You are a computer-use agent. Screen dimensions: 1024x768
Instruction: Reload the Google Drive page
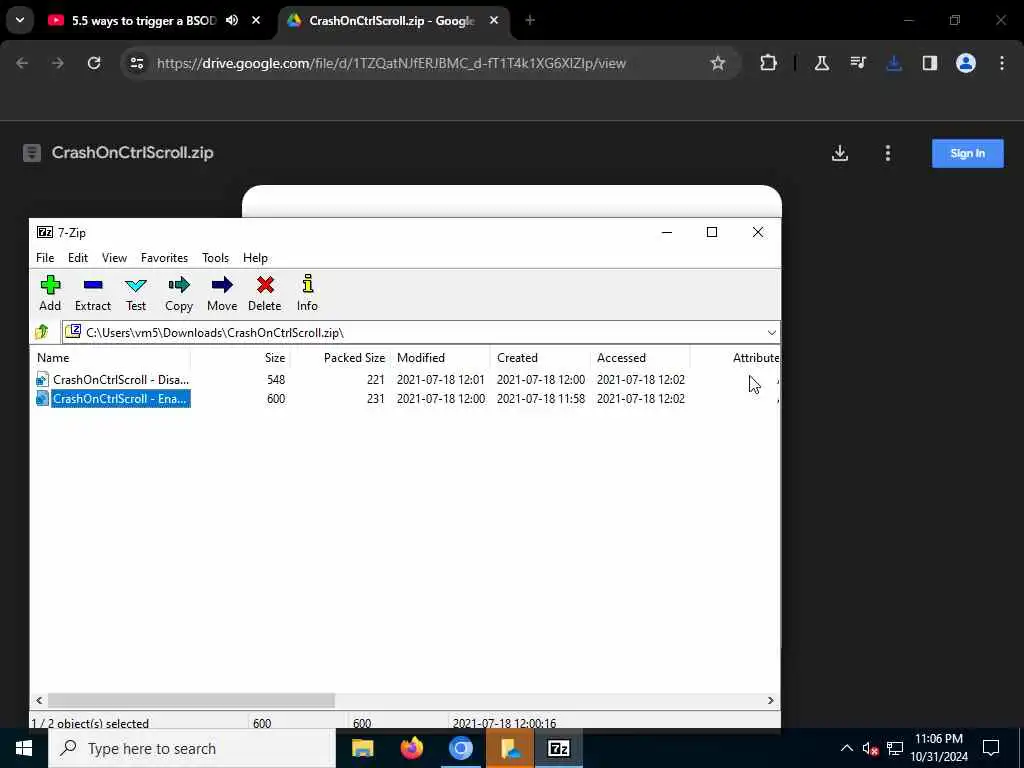click(94, 63)
